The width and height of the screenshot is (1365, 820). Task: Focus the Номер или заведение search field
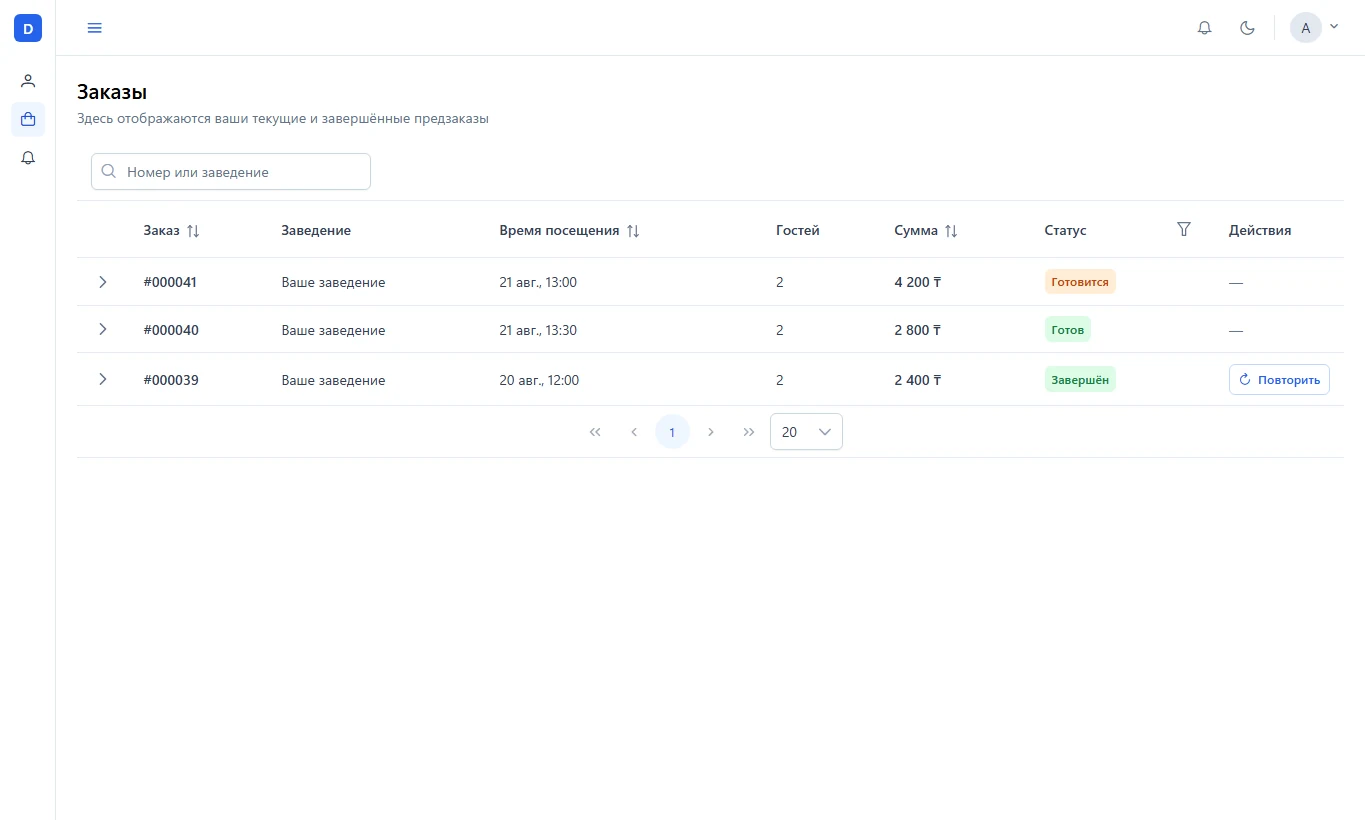click(x=231, y=171)
